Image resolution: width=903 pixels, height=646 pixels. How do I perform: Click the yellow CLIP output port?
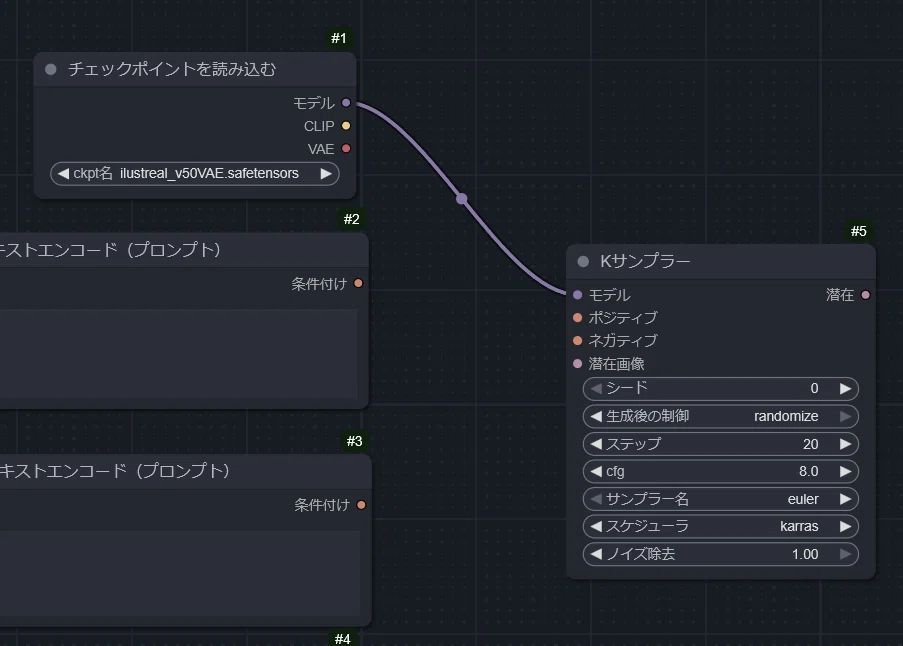[x=346, y=126]
